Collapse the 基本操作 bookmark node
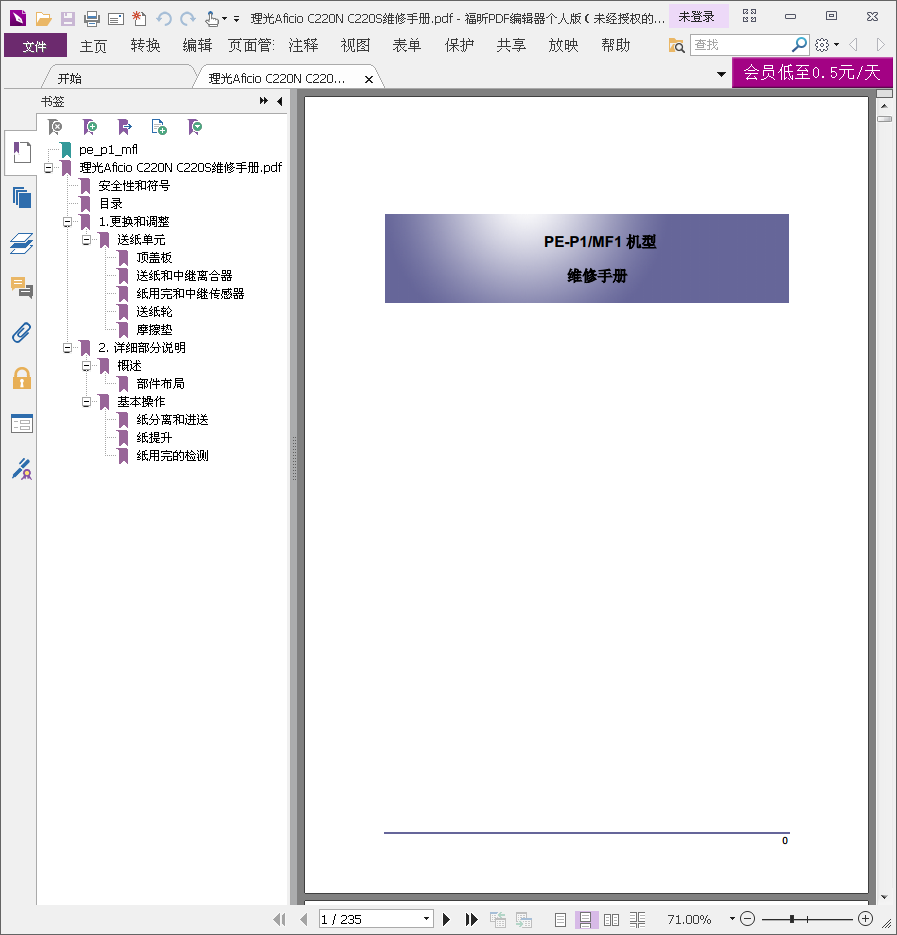 coord(86,402)
